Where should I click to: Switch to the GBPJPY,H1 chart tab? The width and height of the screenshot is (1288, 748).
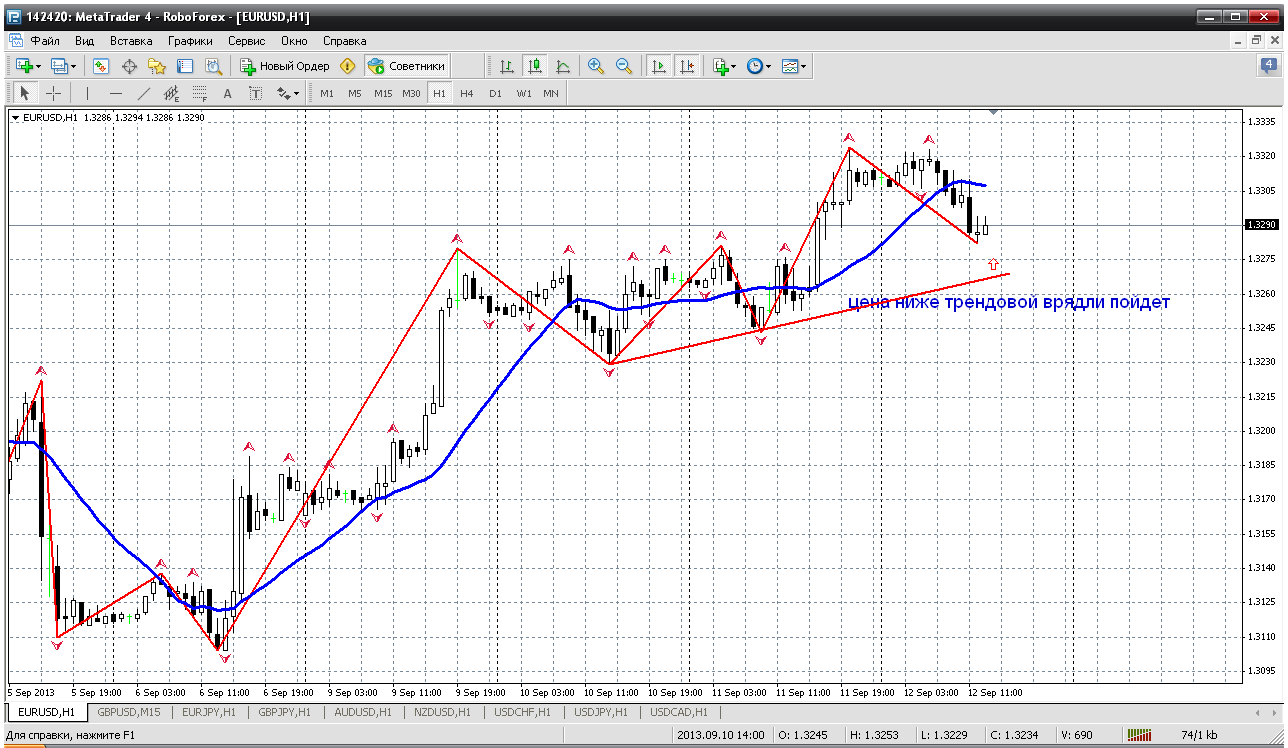(x=285, y=712)
